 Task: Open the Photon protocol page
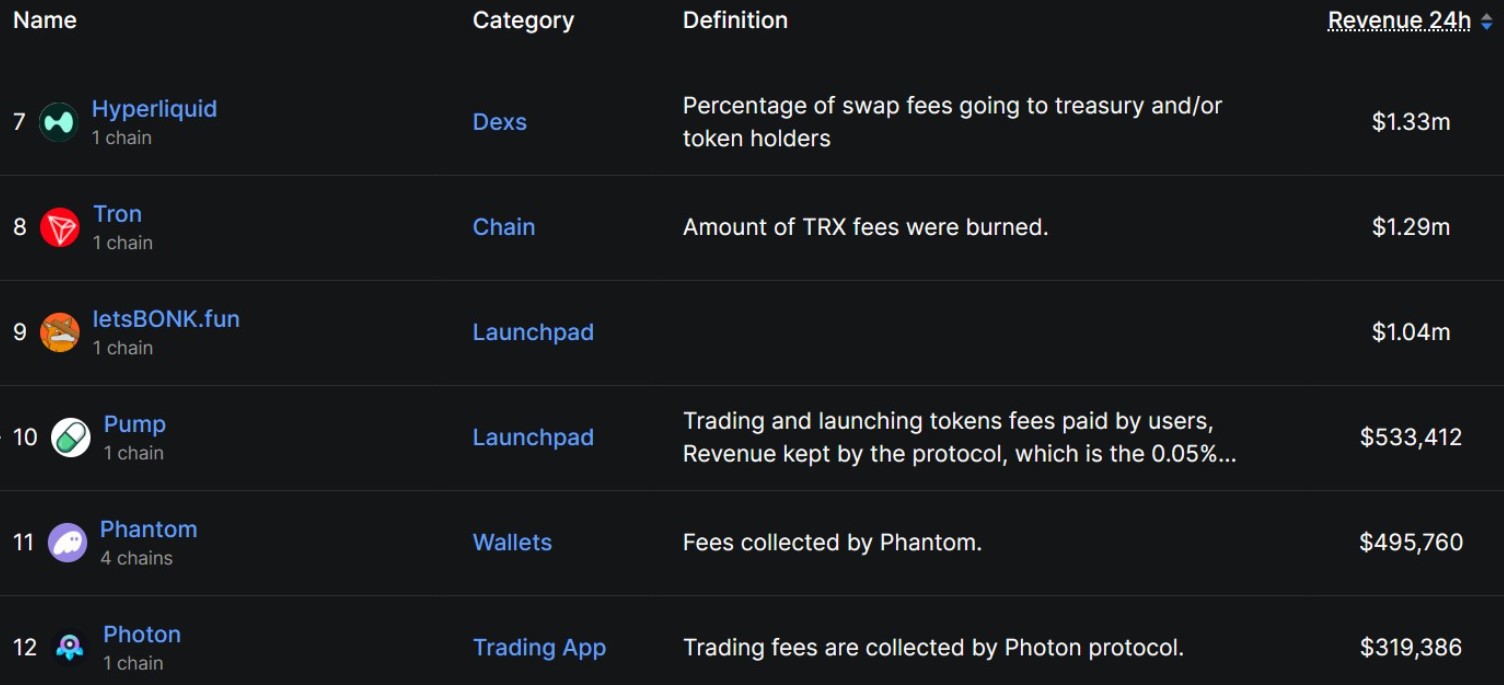[142, 634]
